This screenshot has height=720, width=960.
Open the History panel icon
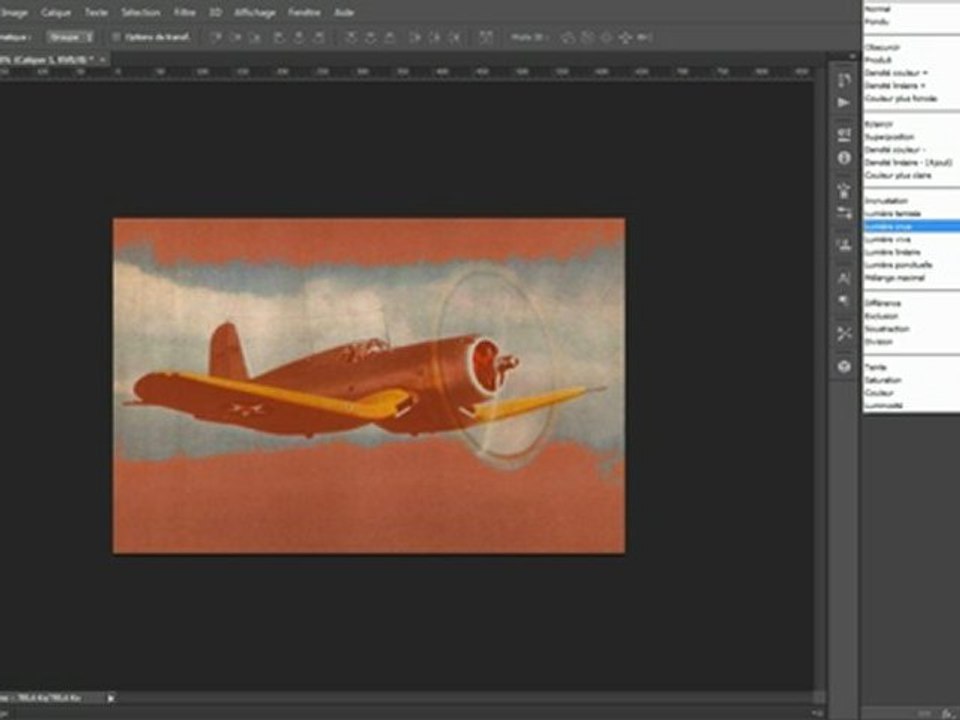click(x=844, y=80)
